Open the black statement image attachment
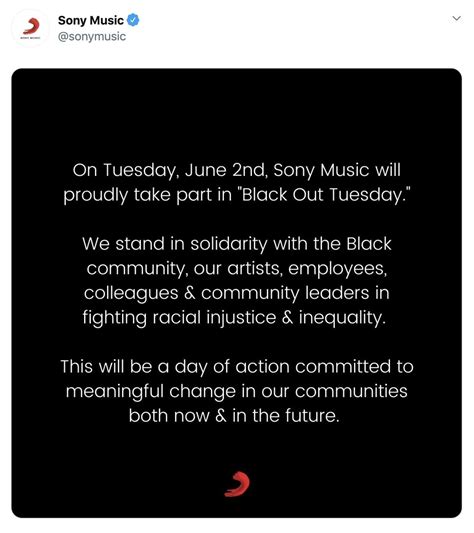The width and height of the screenshot is (474, 533). [x=237, y=293]
